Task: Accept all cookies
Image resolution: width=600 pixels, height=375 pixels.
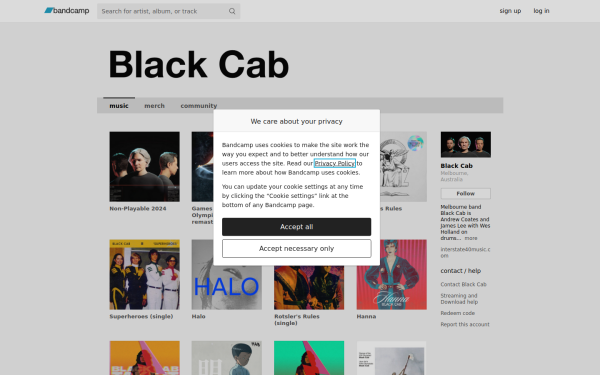Action: tap(297, 227)
